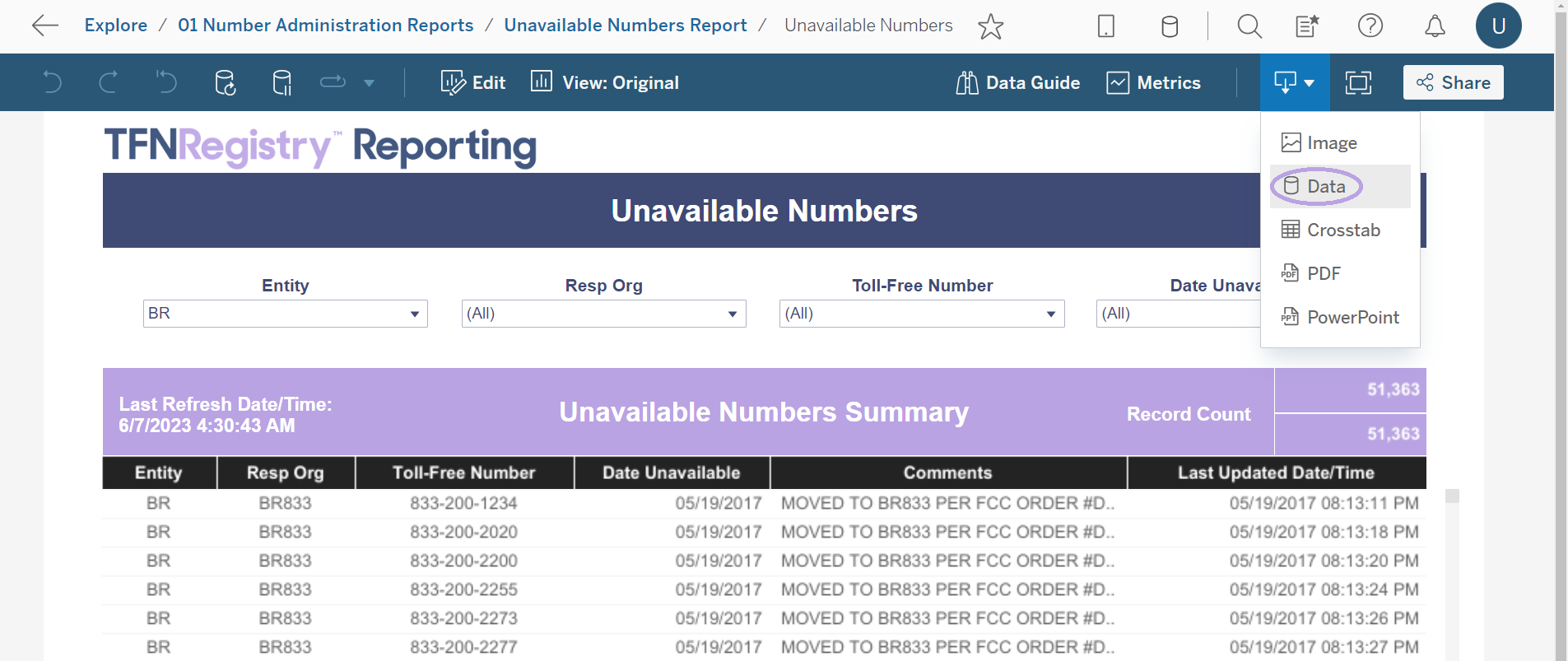Click the Redo arrow in toolbar
Viewport: 1568px width, 661px height.
click(109, 82)
